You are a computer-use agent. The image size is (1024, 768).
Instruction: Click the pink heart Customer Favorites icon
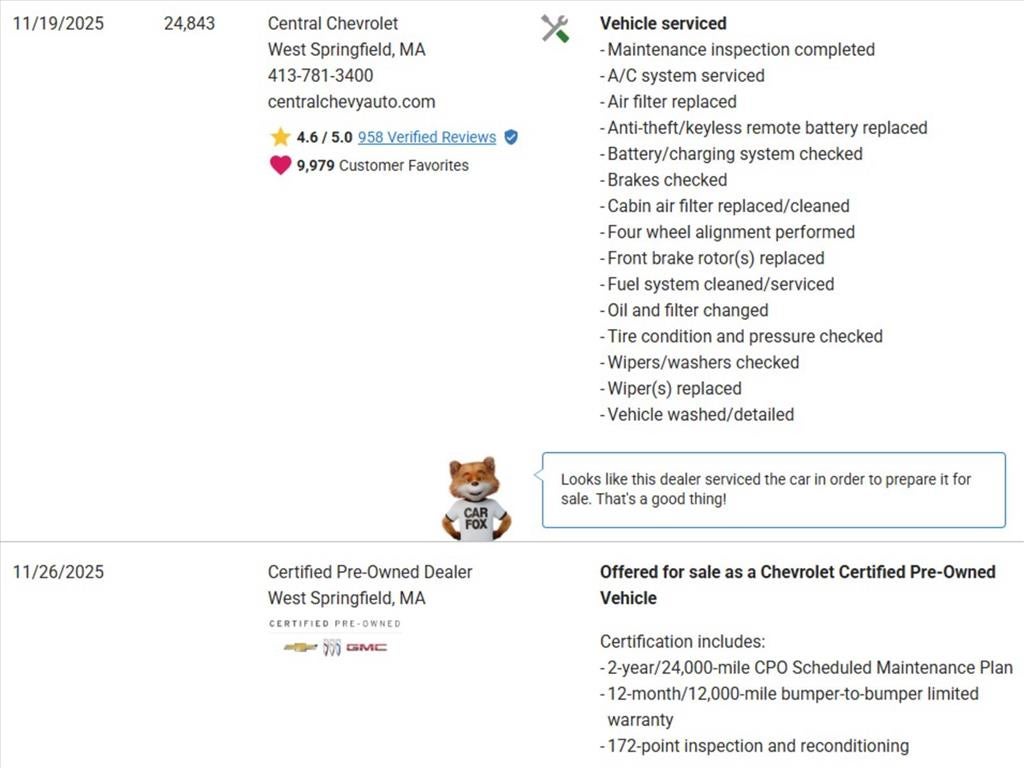pos(280,165)
